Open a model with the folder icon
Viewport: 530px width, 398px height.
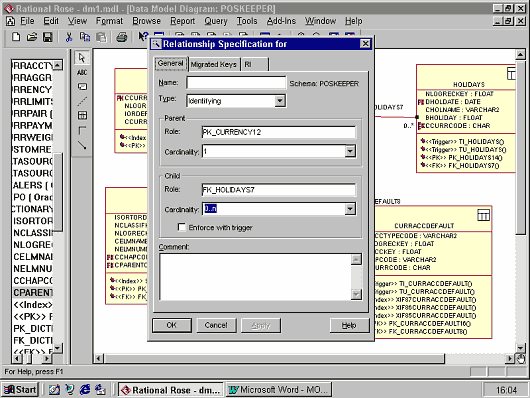[x=32, y=37]
